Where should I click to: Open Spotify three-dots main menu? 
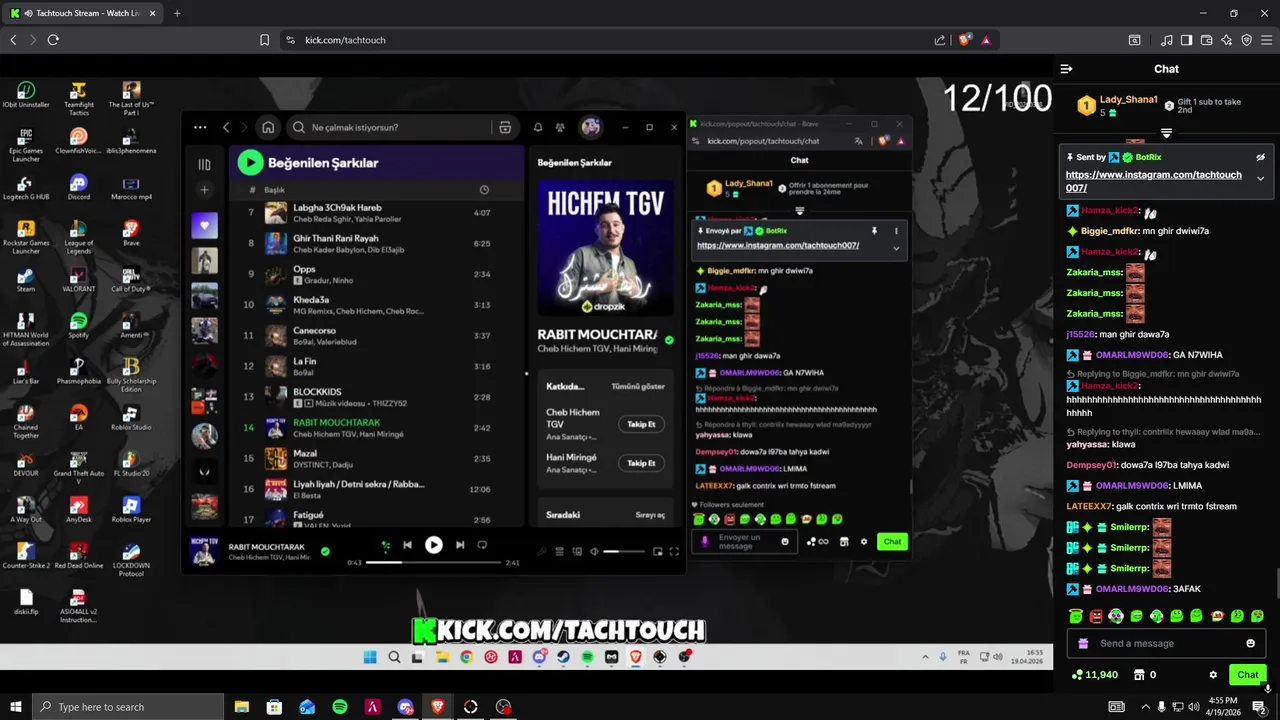[x=200, y=127]
